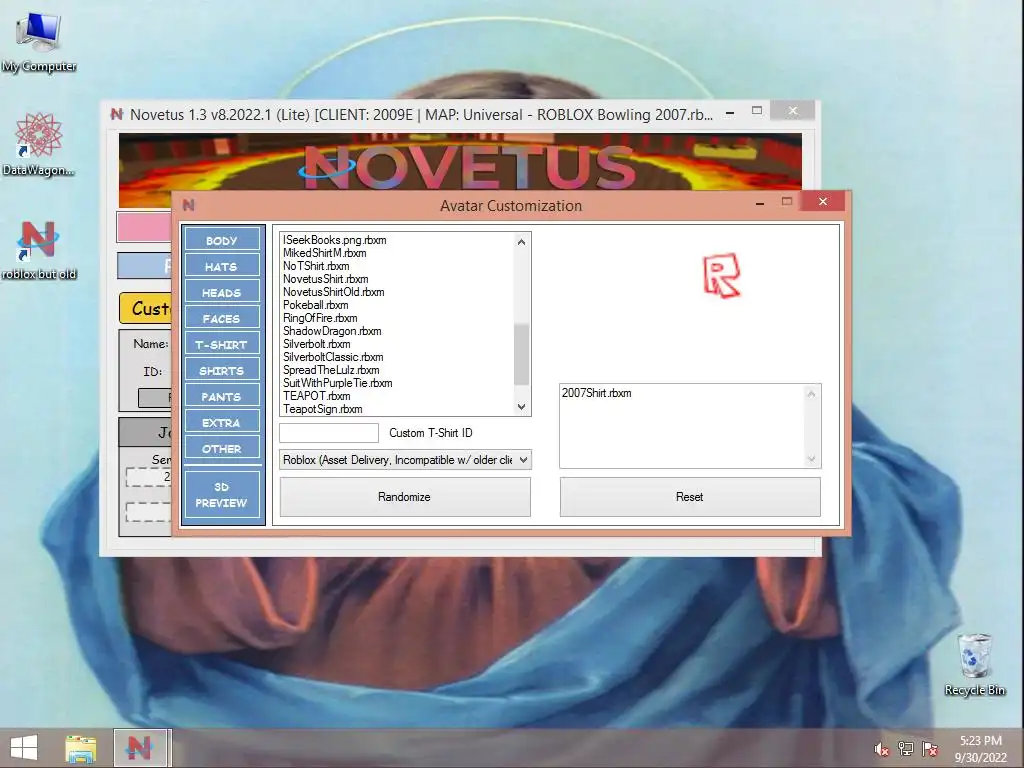Select Pokeball.rbxm in the list
The image size is (1024, 768).
click(x=315, y=305)
